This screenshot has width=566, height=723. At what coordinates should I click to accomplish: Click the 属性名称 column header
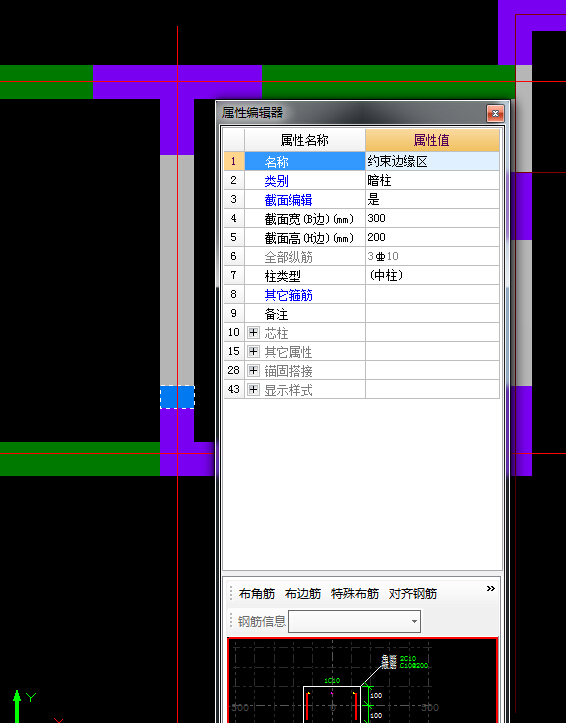[305, 140]
